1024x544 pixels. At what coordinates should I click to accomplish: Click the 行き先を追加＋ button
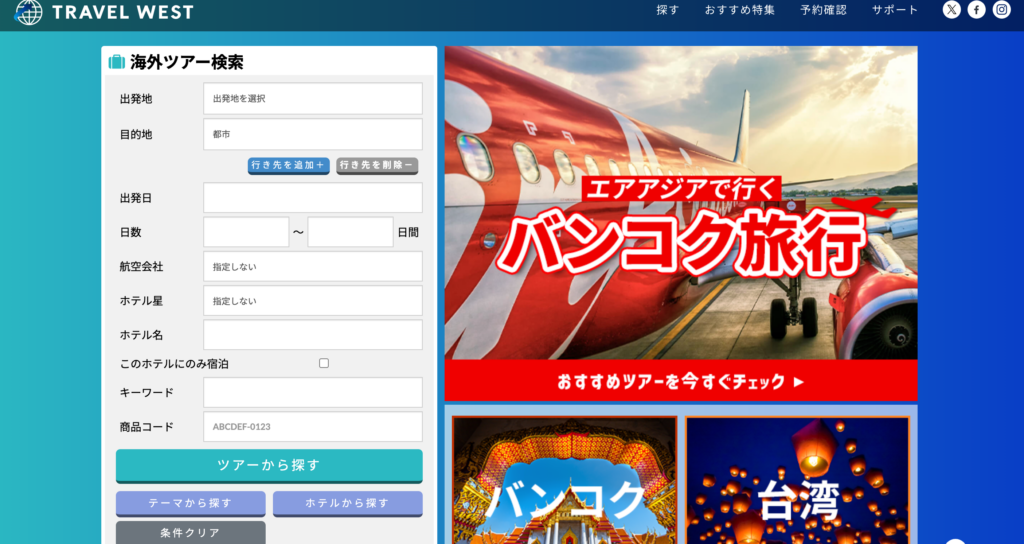click(x=288, y=165)
